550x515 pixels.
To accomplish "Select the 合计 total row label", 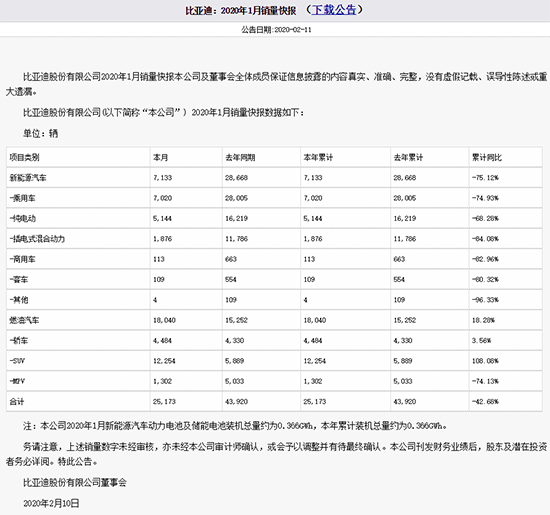I will (17, 402).
